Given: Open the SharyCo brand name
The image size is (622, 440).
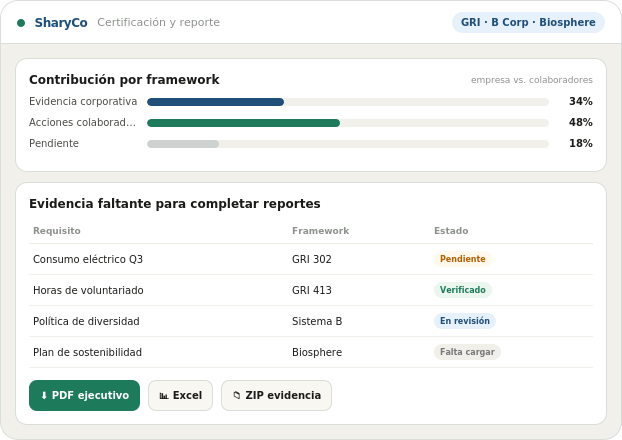Looking at the screenshot, I should coord(61,23).
